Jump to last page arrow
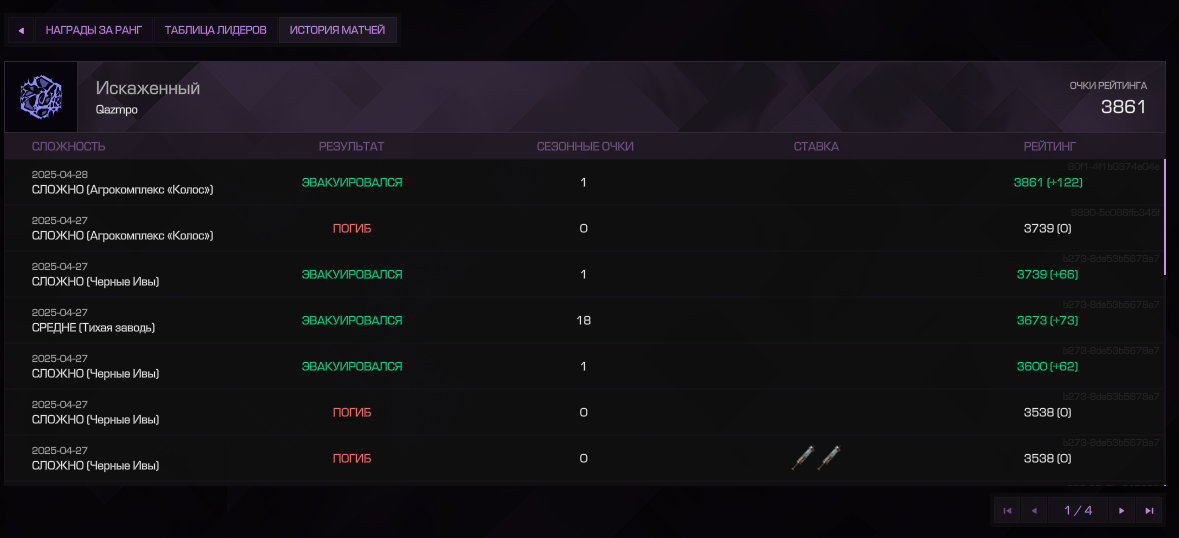1179x538 pixels. 1149,511
